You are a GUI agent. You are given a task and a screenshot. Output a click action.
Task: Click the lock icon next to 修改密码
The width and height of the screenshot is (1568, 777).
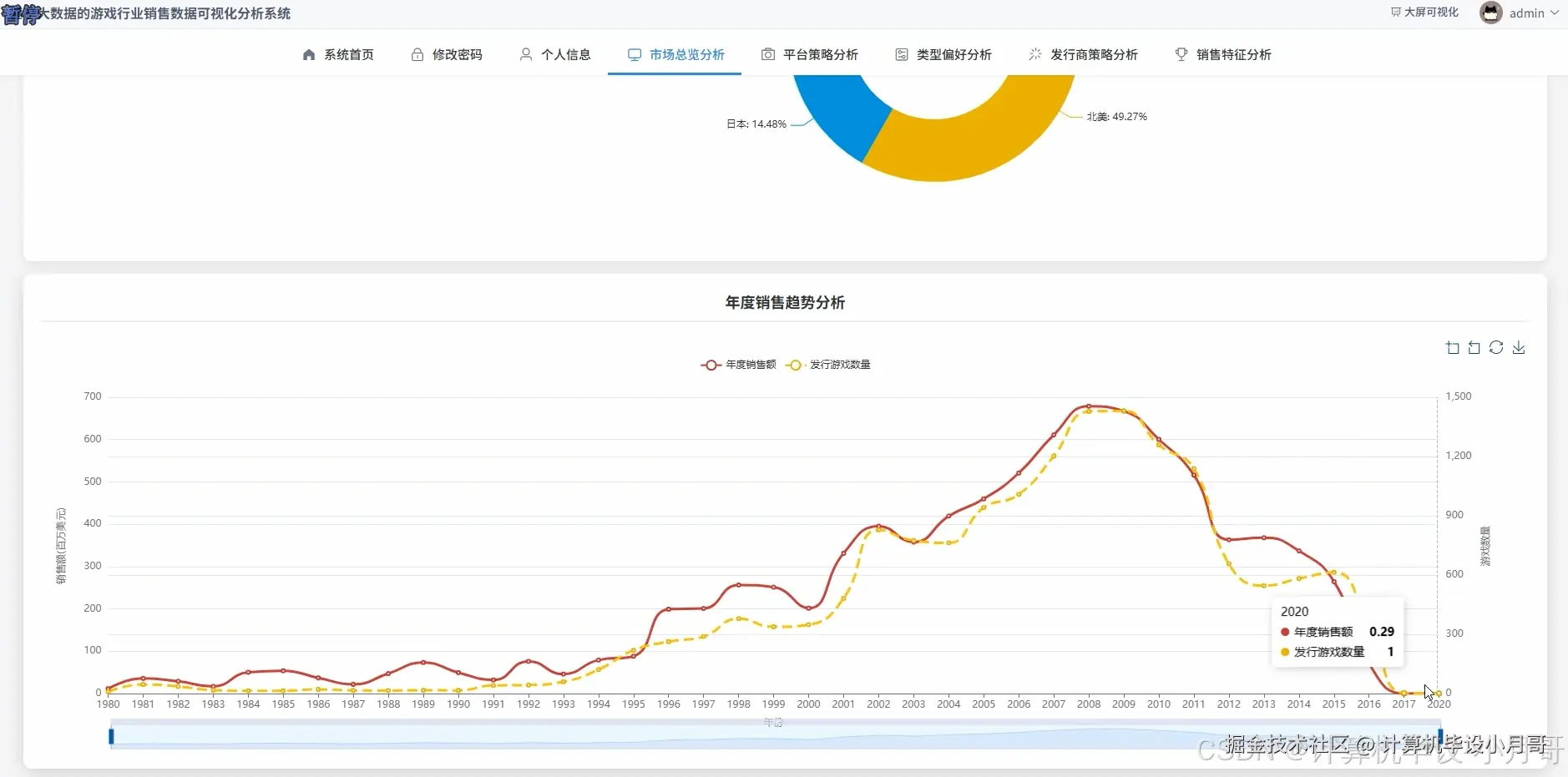[x=417, y=54]
